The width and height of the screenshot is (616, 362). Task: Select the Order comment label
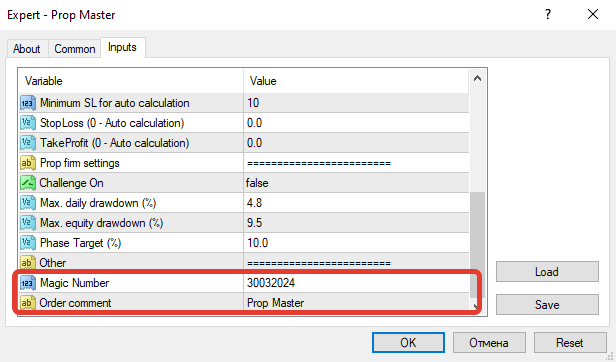coord(75,303)
